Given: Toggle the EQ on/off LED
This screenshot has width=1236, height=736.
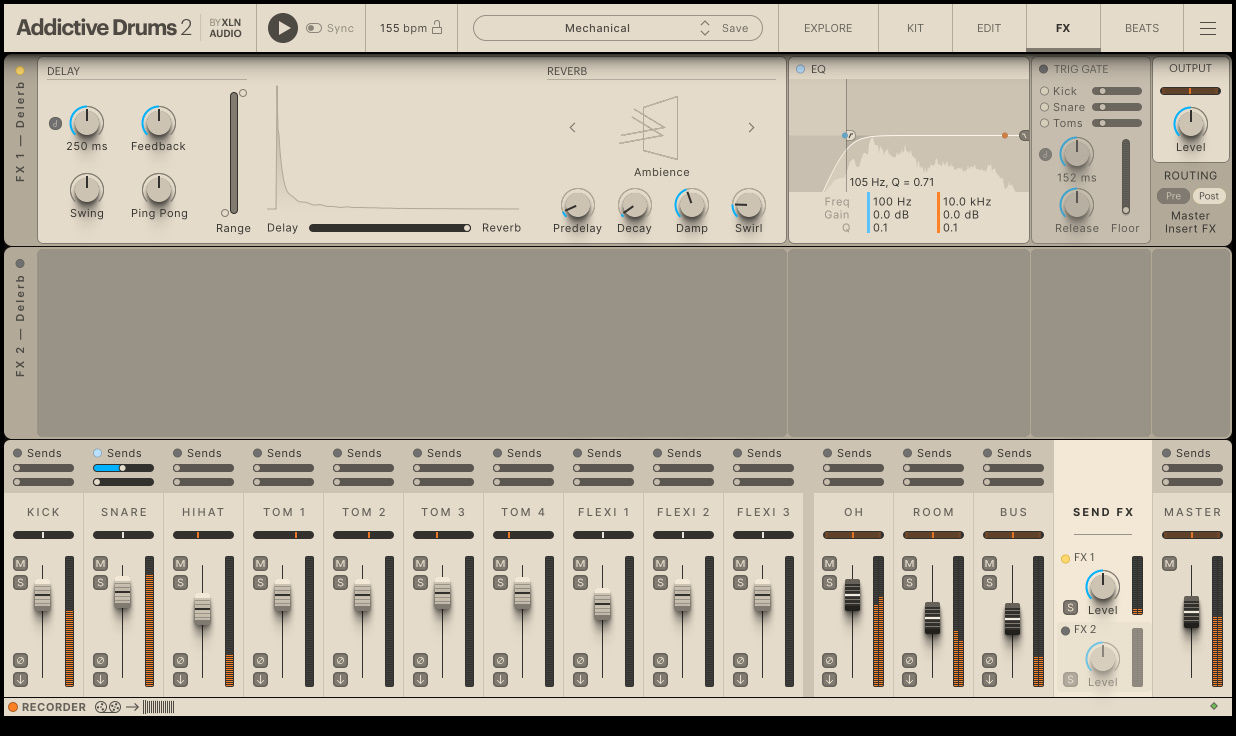Looking at the screenshot, I should click(x=800, y=69).
